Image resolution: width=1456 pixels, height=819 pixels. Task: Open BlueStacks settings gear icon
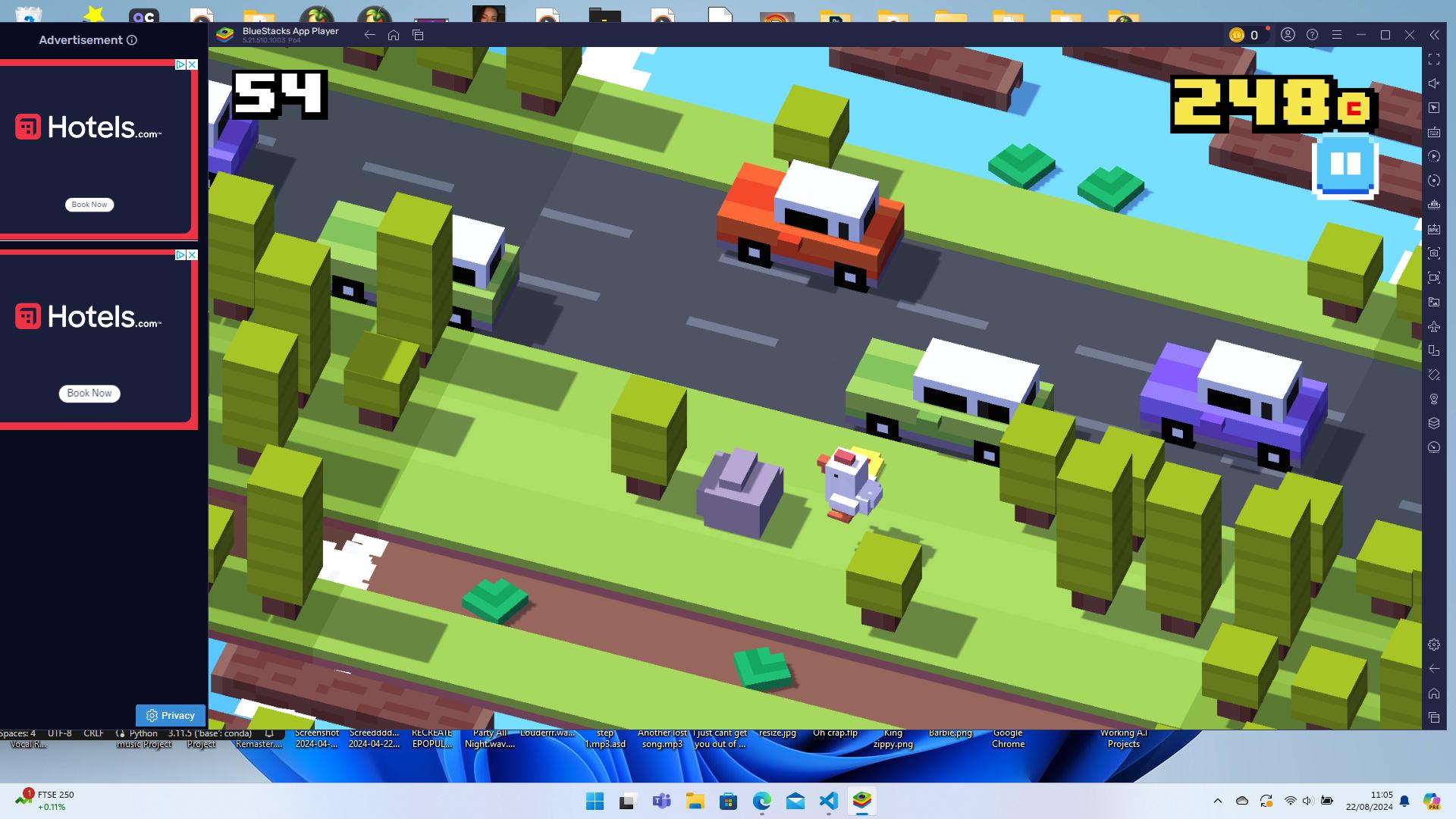pos(1434,645)
